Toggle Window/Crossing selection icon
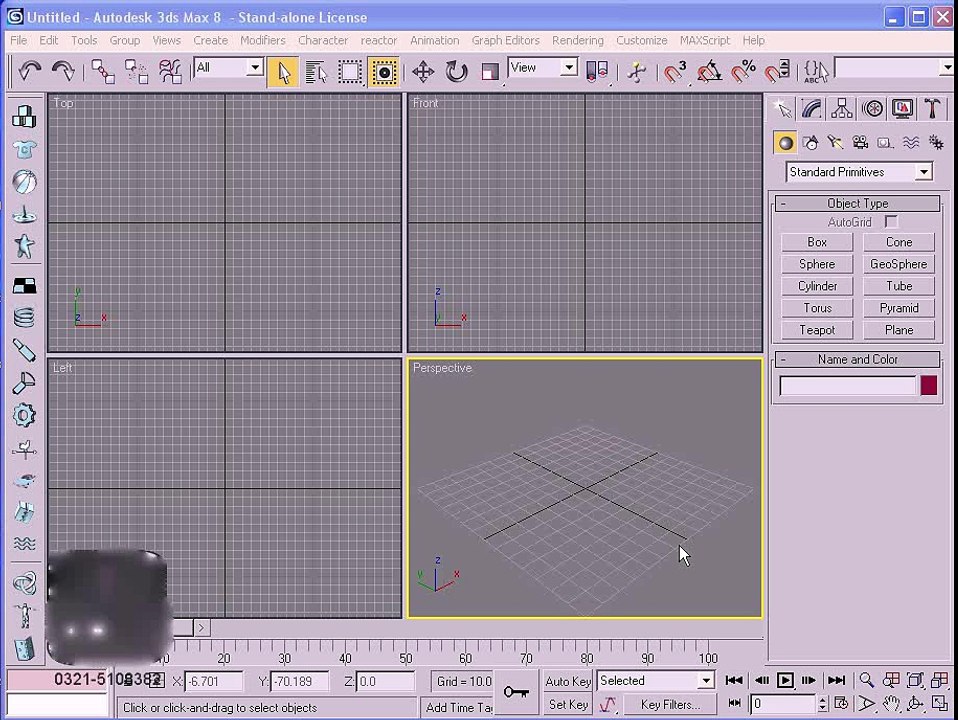The width and height of the screenshot is (958, 720). click(x=384, y=72)
